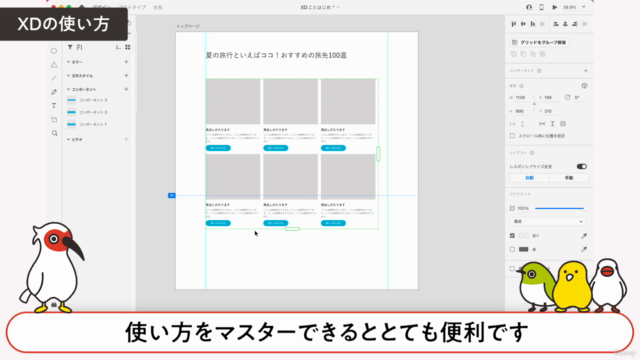Click グリッドをグループ解除 button
The image size is (640, 360).
[x=540, y=42]
